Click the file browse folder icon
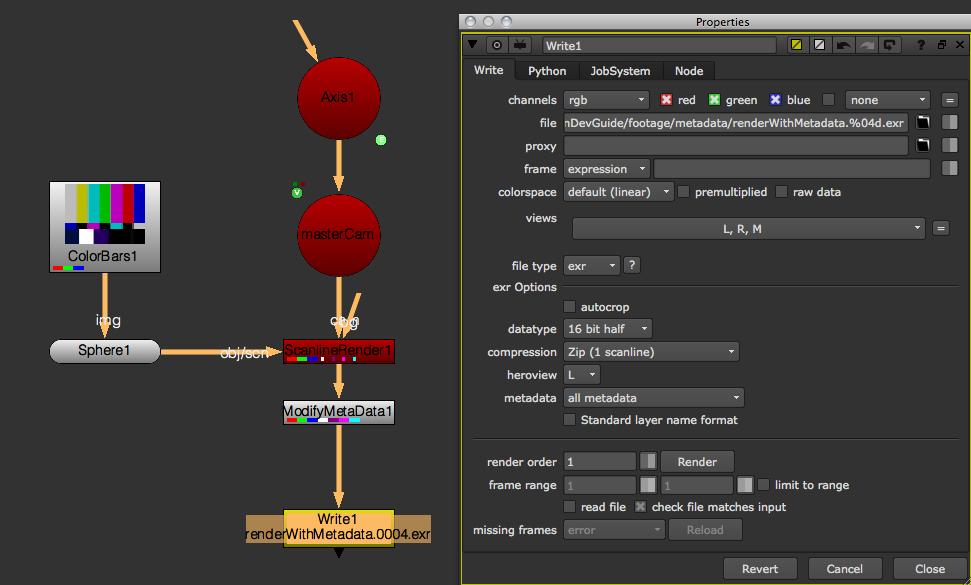 925,123
